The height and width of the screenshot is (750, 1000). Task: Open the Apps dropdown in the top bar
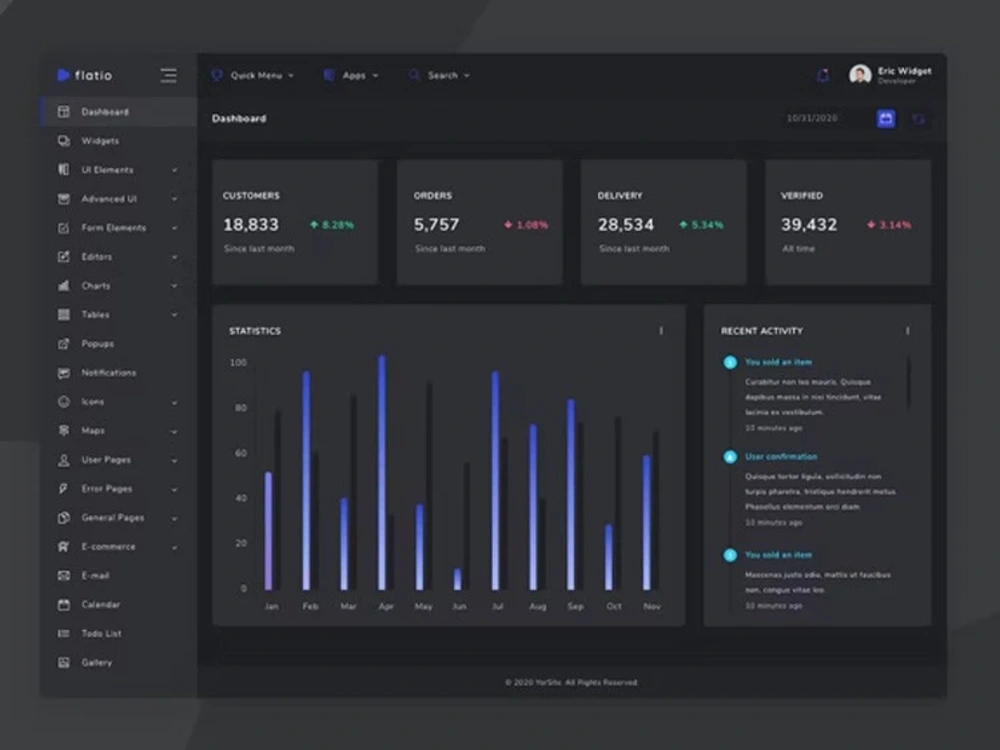tap(350, 75)
